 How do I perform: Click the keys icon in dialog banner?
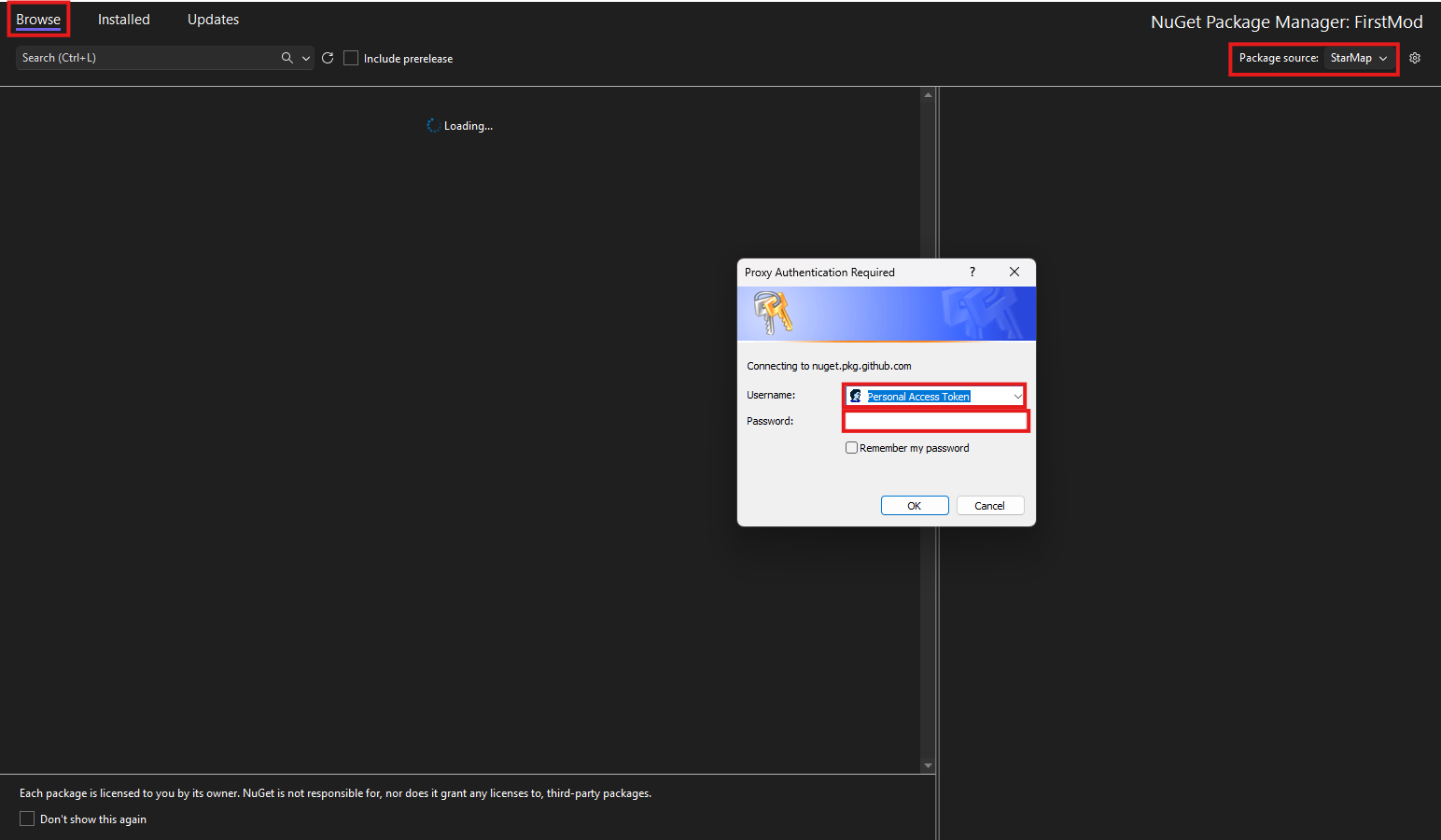773,312
